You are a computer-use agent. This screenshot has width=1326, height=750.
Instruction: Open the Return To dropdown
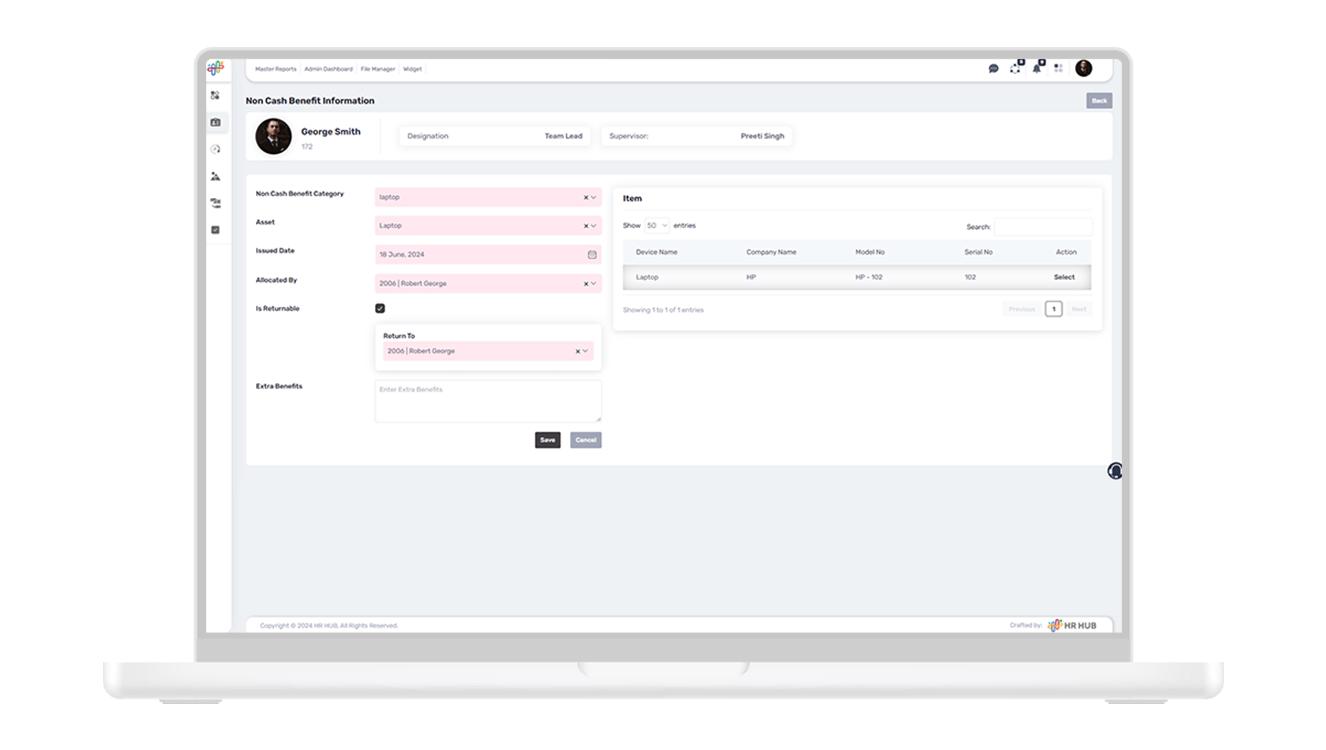tap(586, 352)
